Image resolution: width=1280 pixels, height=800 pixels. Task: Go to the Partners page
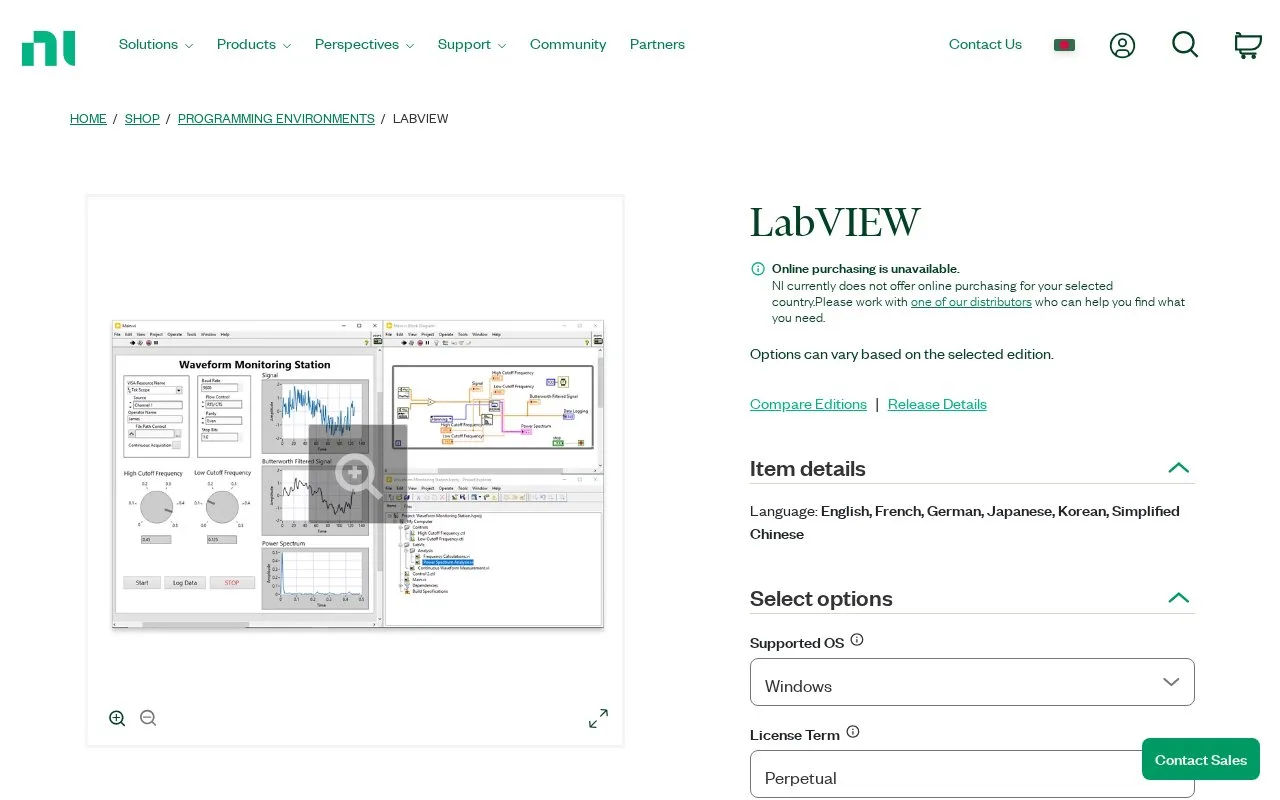tap(657, 44)
